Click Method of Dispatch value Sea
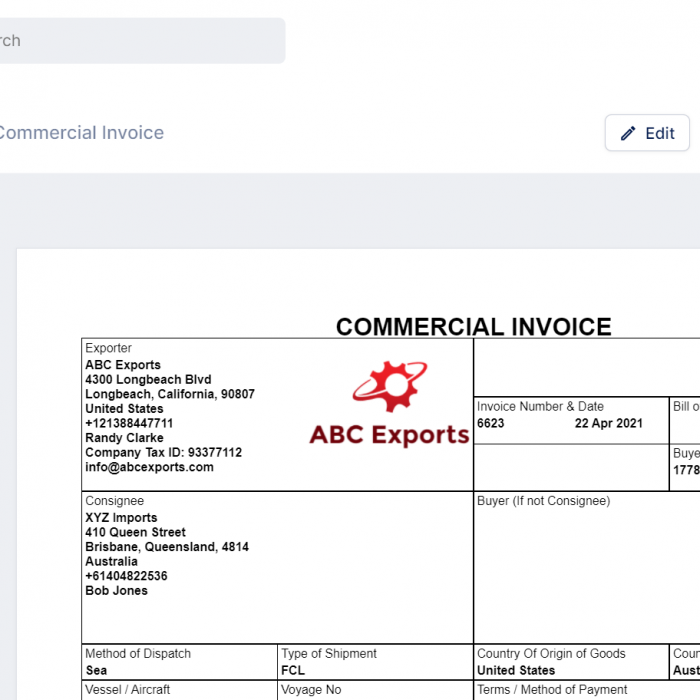Screen dimensions: 700x700 click(x=96, y=670)
